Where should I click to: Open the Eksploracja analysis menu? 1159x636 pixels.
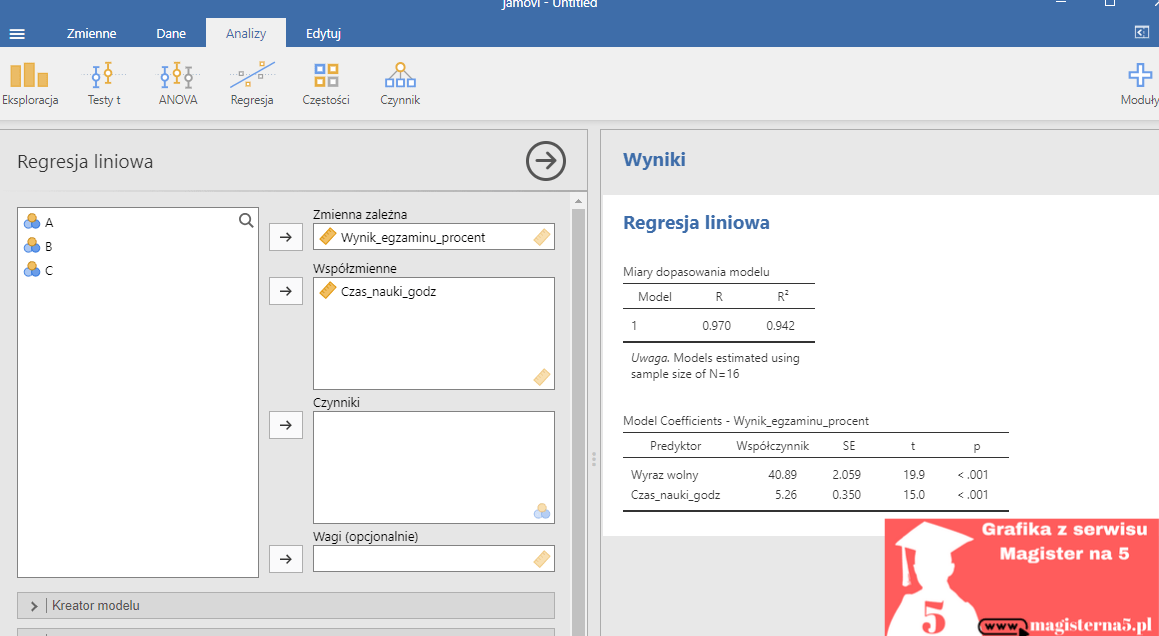point(30,84)
